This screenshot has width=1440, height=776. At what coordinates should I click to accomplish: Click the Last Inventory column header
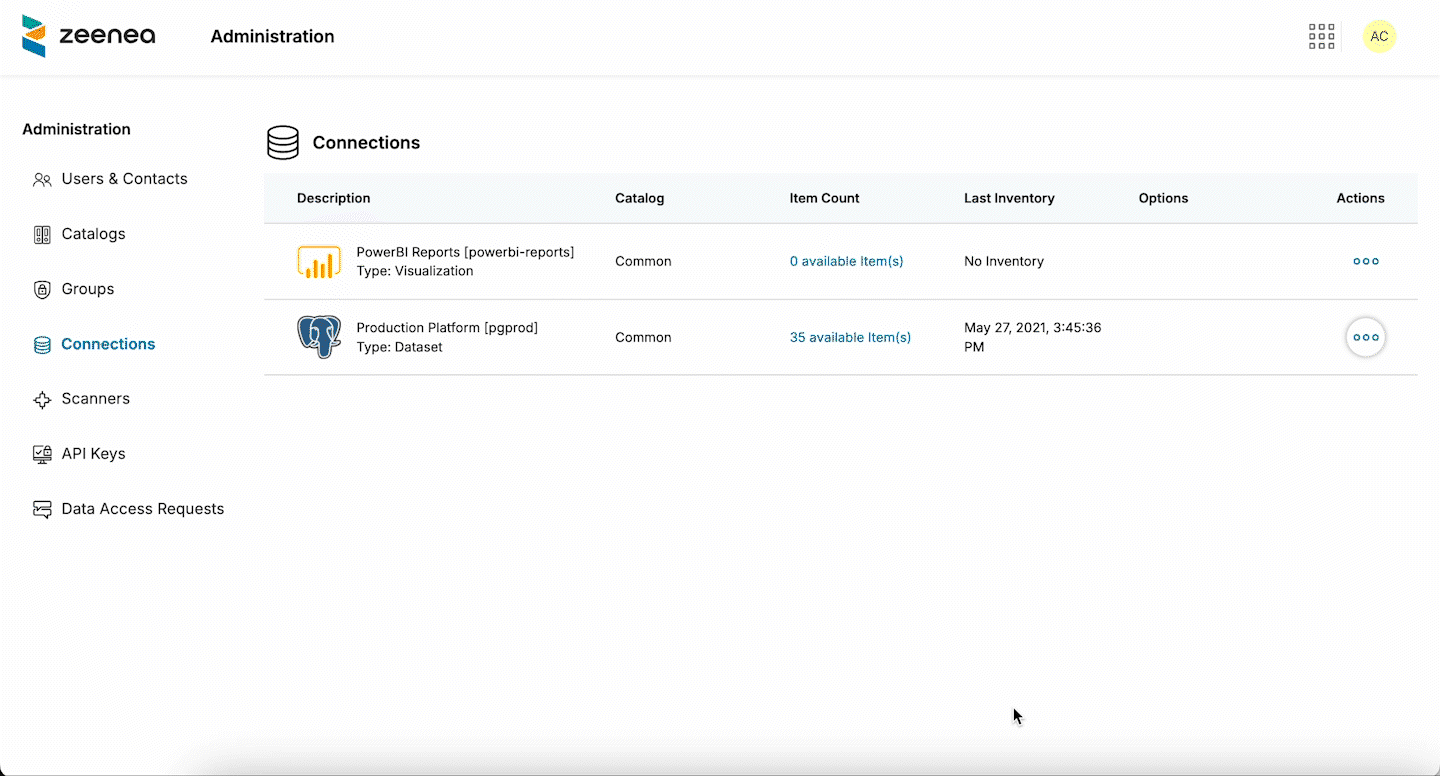point(1009,198)
